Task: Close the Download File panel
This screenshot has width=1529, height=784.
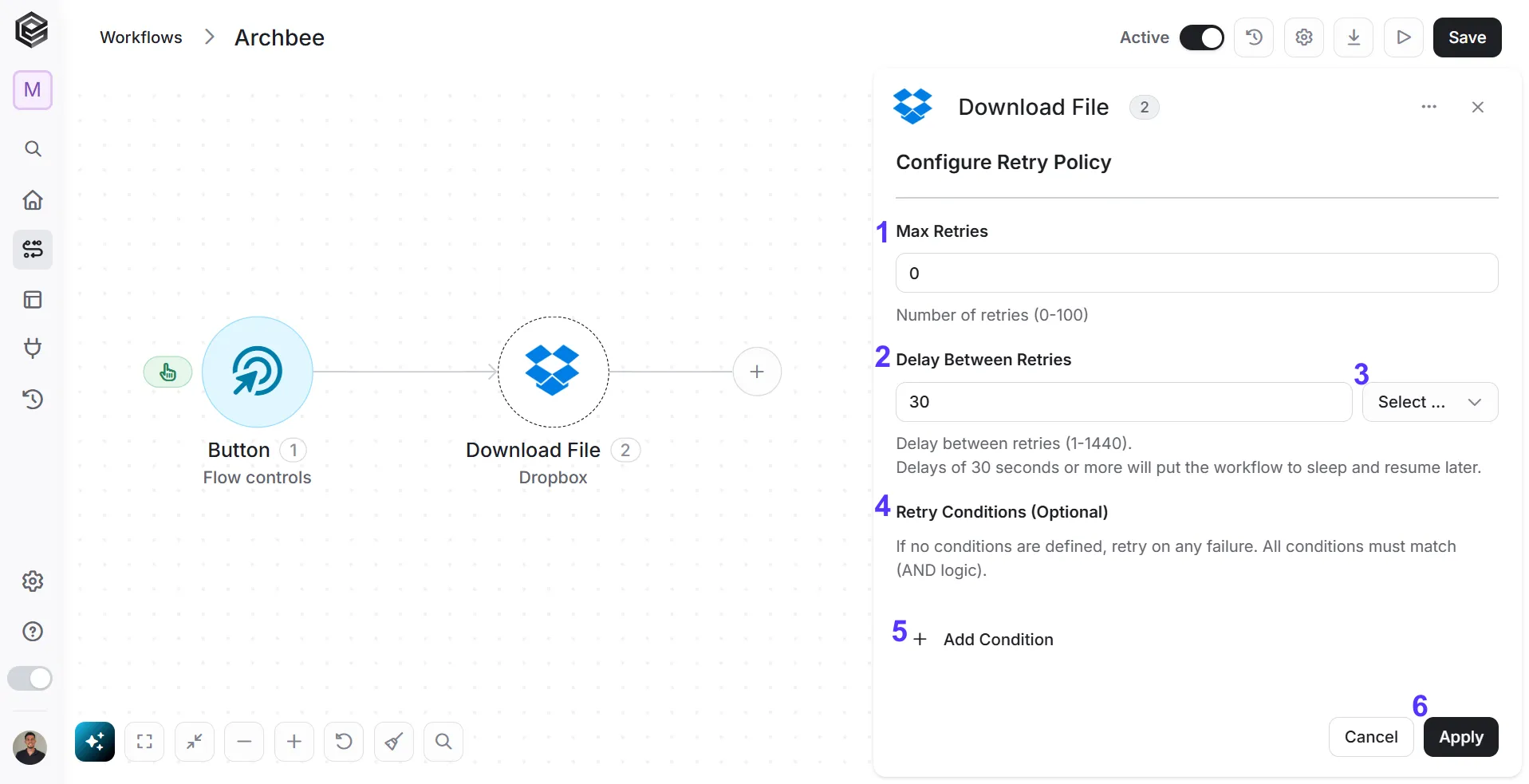Action: click(1478, 107)
